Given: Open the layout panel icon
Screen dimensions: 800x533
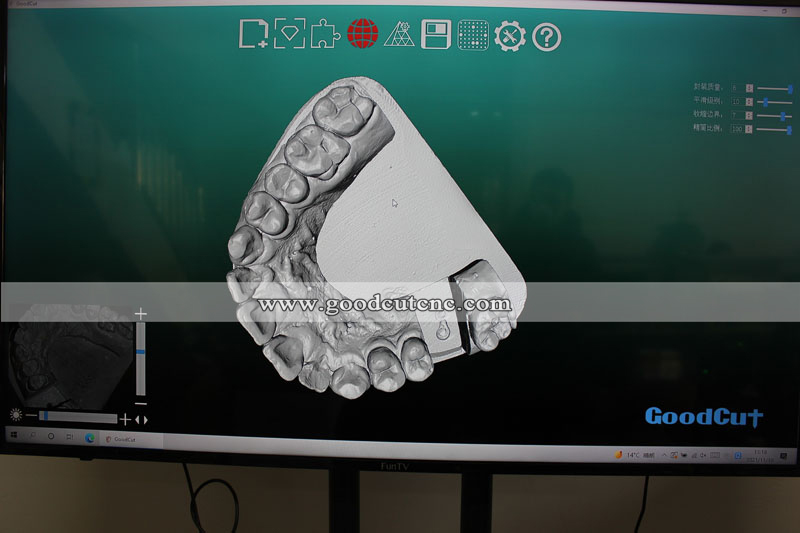Looking at the screenshot, I should (436, 35).
